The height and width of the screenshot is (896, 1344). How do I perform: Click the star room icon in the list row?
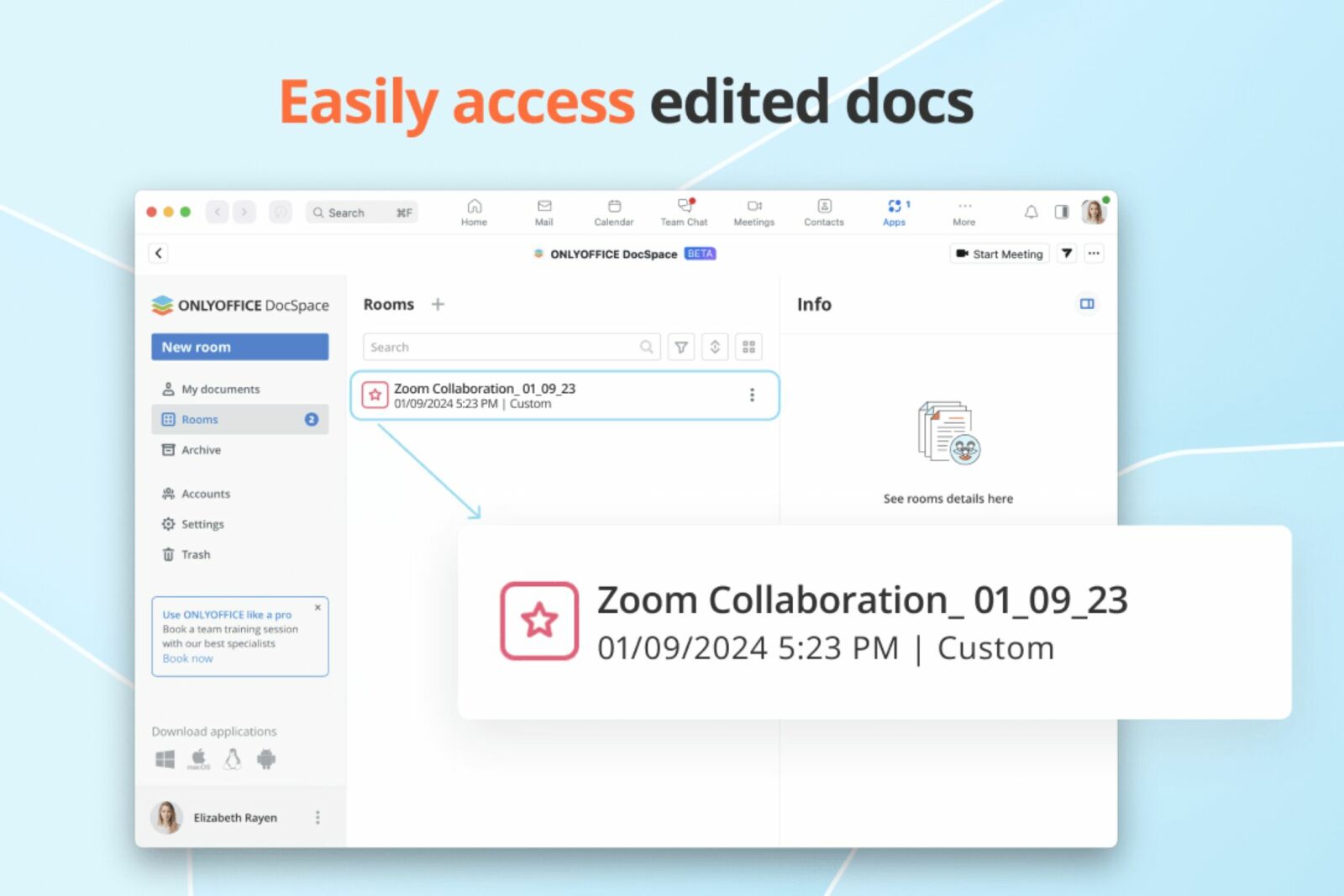[x=375, y=395]
